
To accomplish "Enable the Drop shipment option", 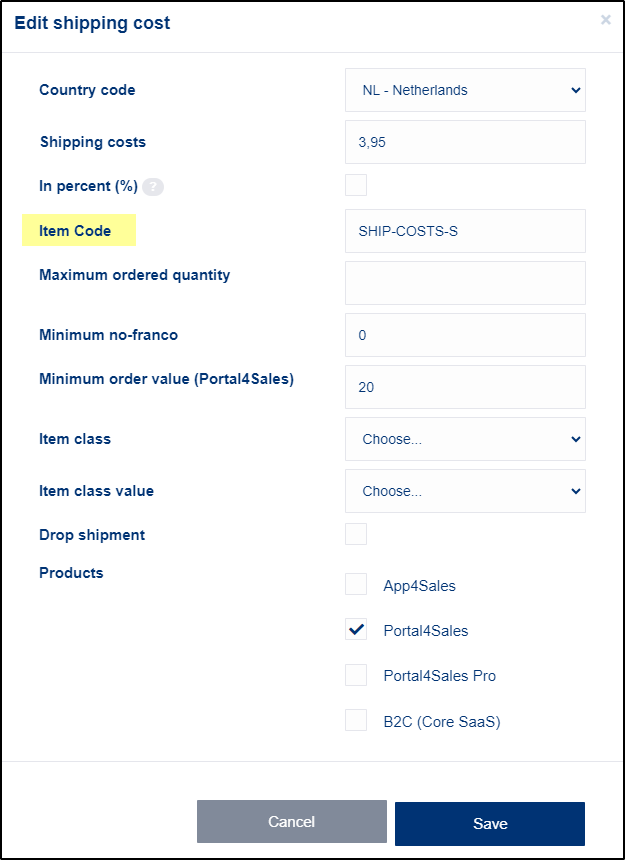I will pyautogui.click(x=356, y=534).
